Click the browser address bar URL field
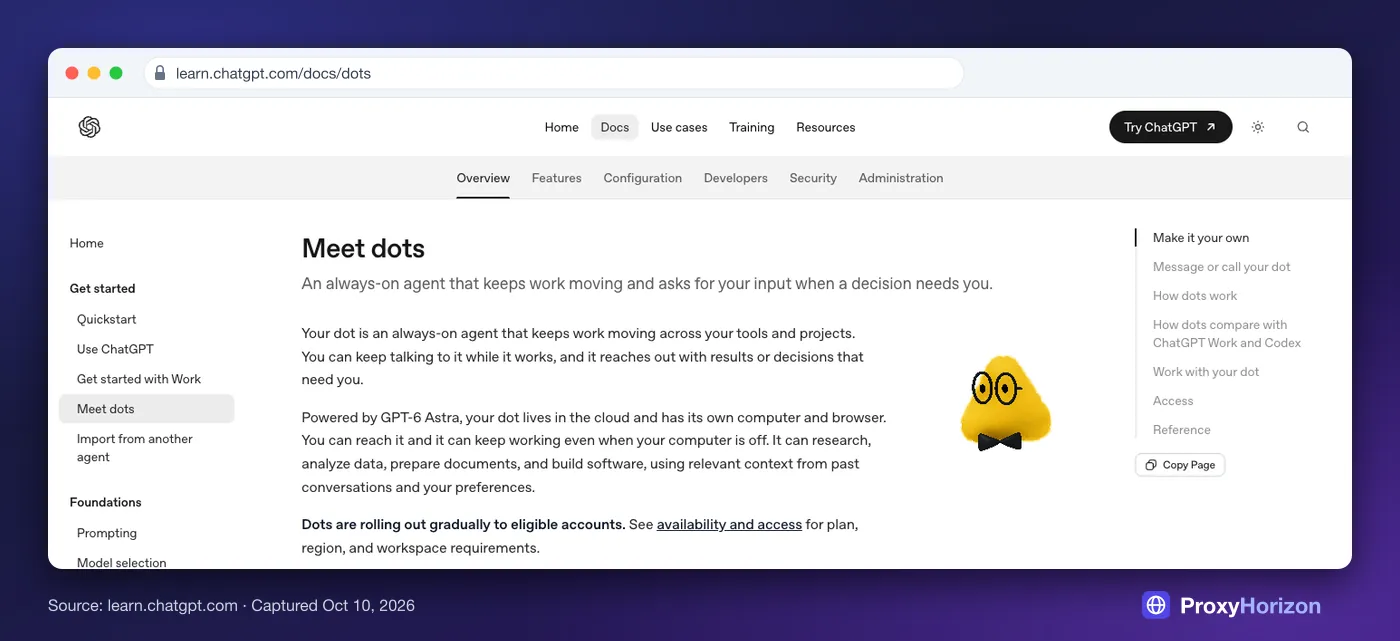The image size is (1400, 641). click(554, 73)
